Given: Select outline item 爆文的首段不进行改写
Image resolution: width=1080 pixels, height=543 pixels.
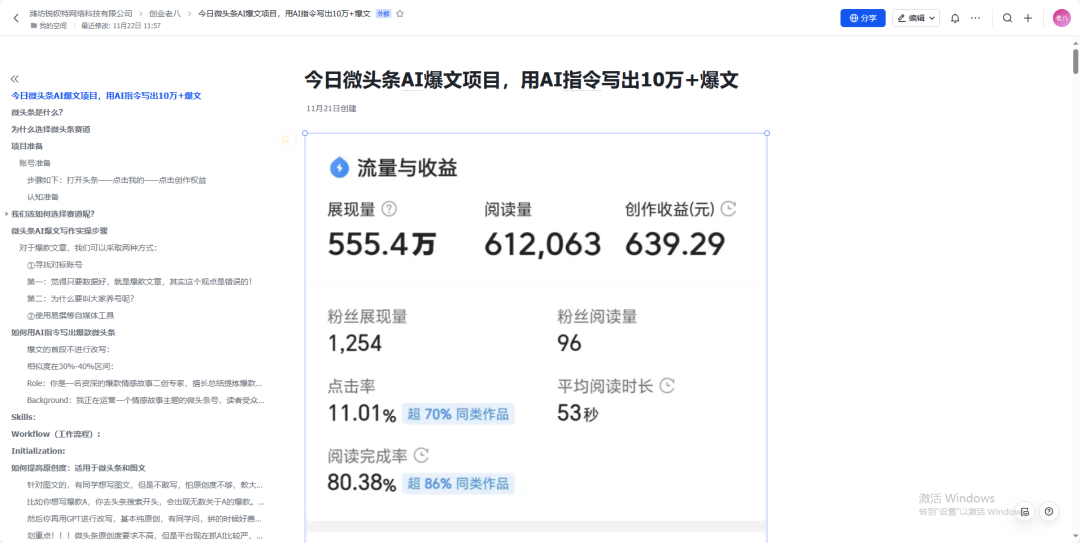Looking at the screenshot, I should pyautogui.click(x=68, y=349).
